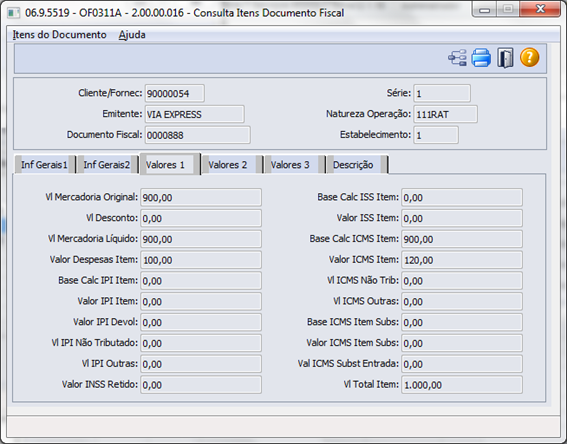Click the Valor ICMS Item field 120,00

[462, 260]
